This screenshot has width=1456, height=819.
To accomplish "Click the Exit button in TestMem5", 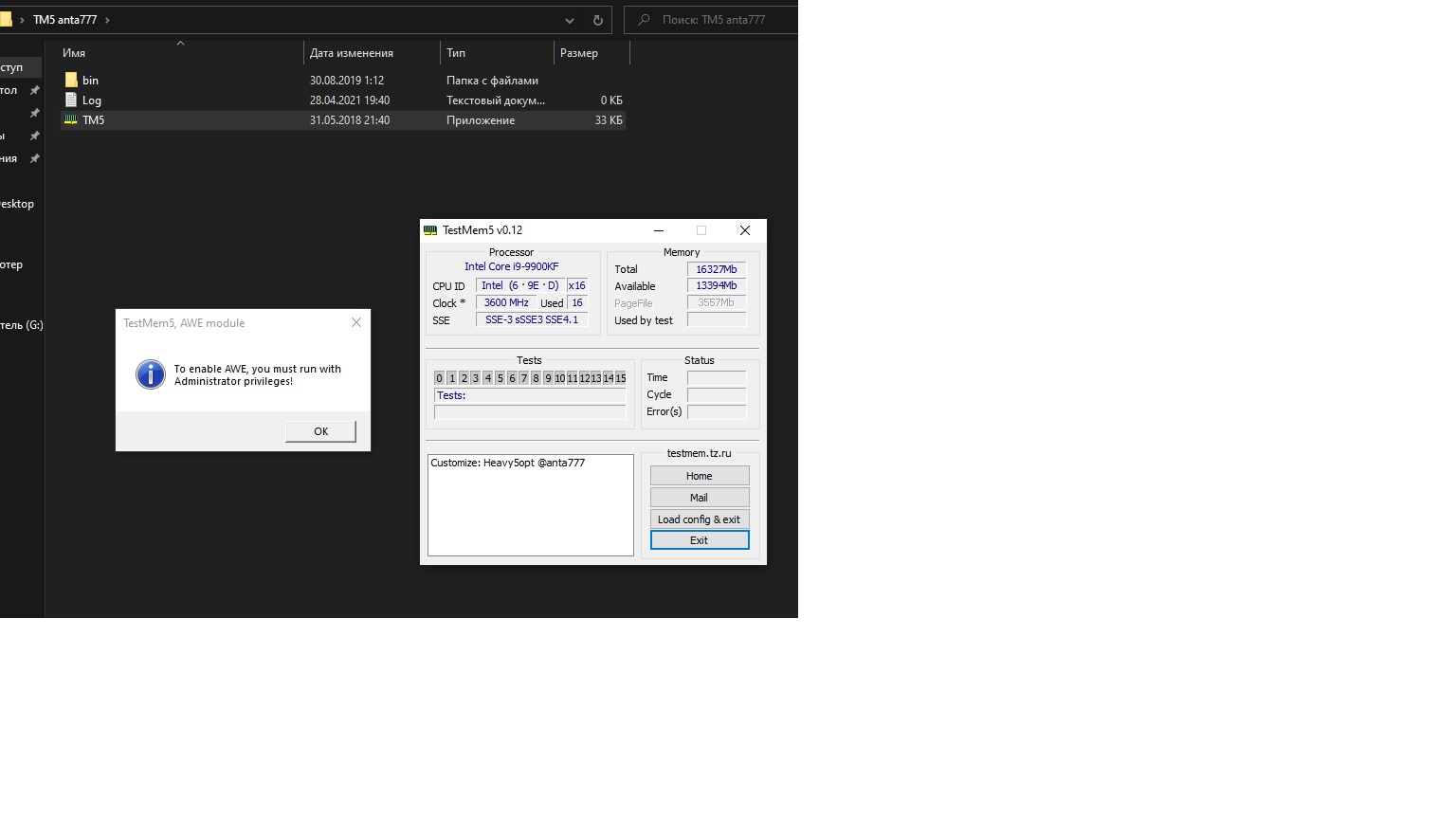I will pos(700,540).
